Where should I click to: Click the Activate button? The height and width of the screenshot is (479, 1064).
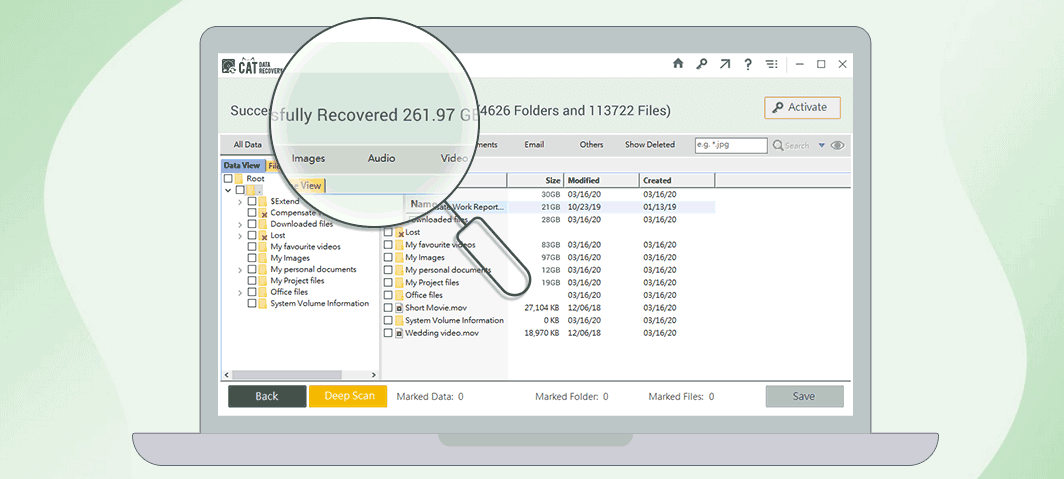[802, 108]
